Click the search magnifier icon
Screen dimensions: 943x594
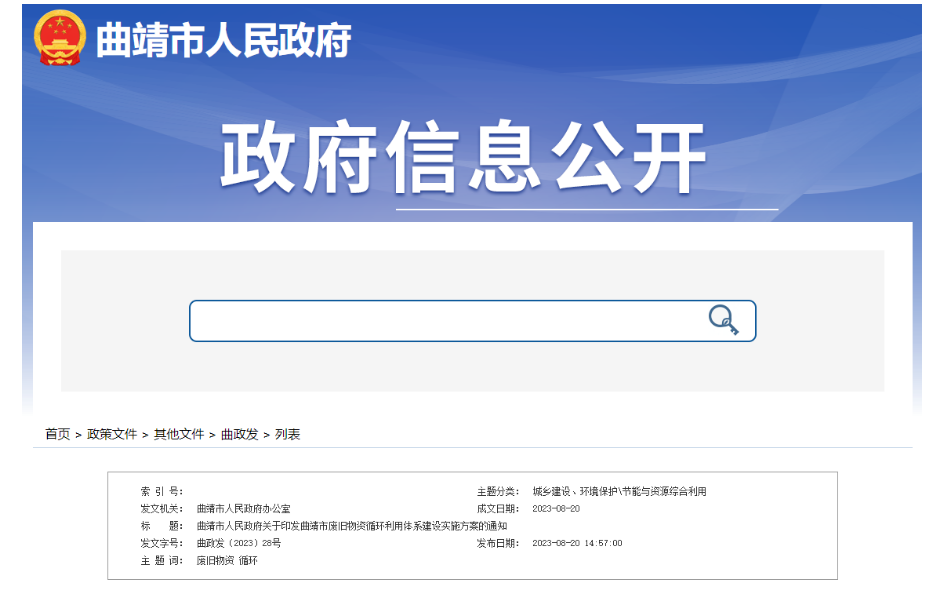pyautogui.click(x=723, y=320)
